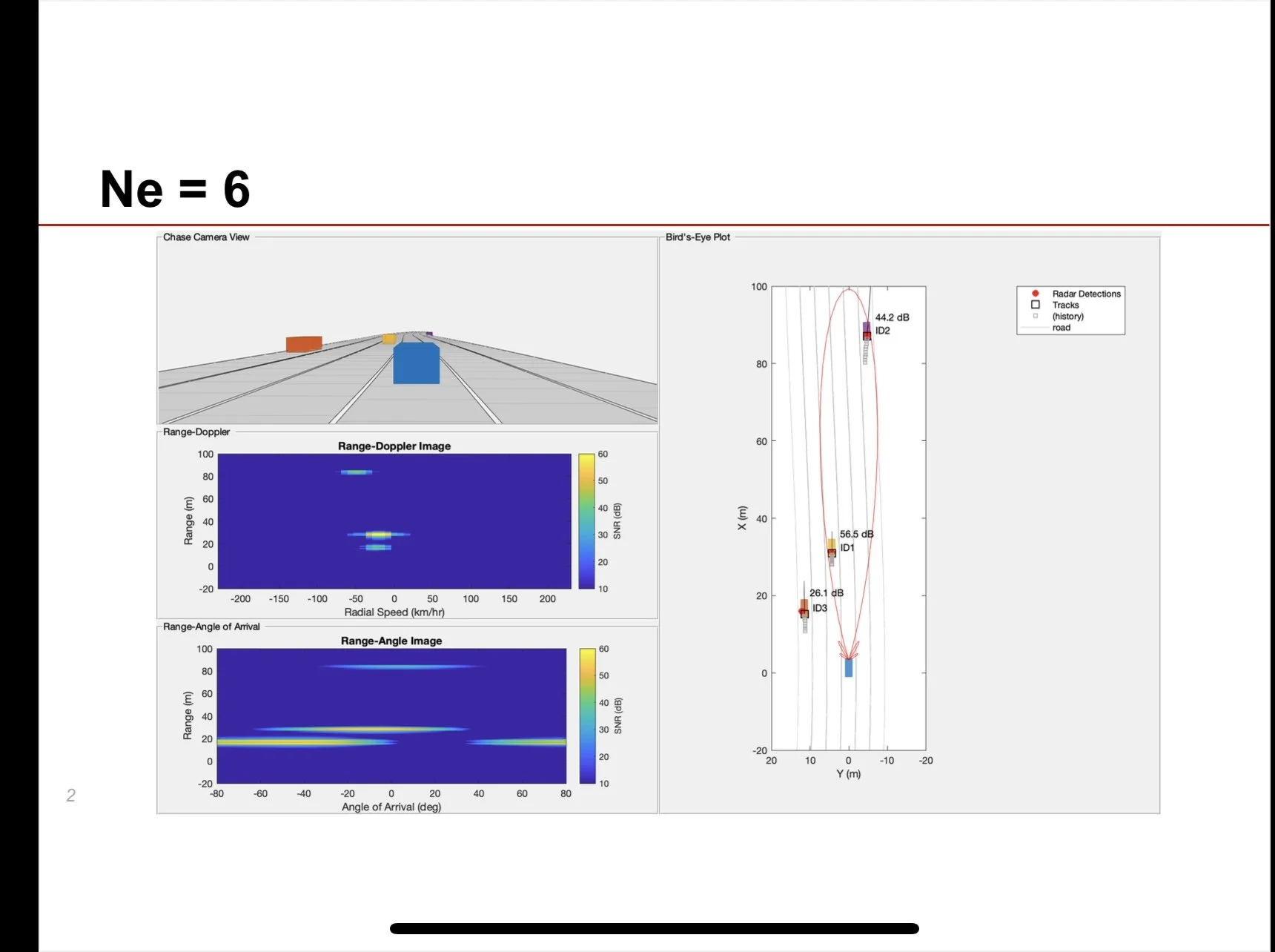Click the "Y (m)" axis label
Viewport: 1275px width, 952px height.
point(849,773)
